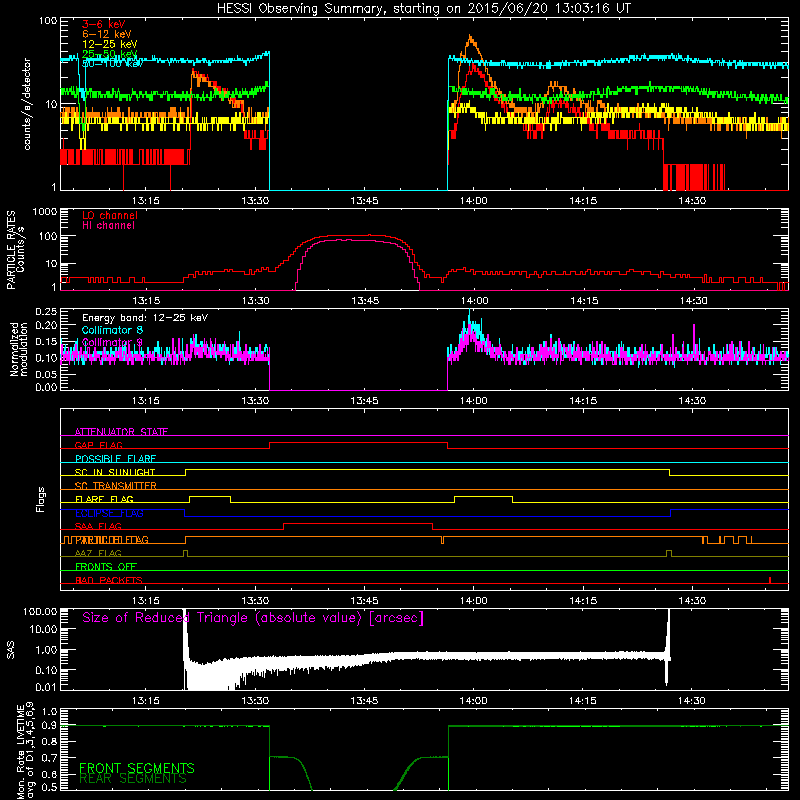Click the GAP FLAG label
Screen dimensions: 800x800
point(98,445)
